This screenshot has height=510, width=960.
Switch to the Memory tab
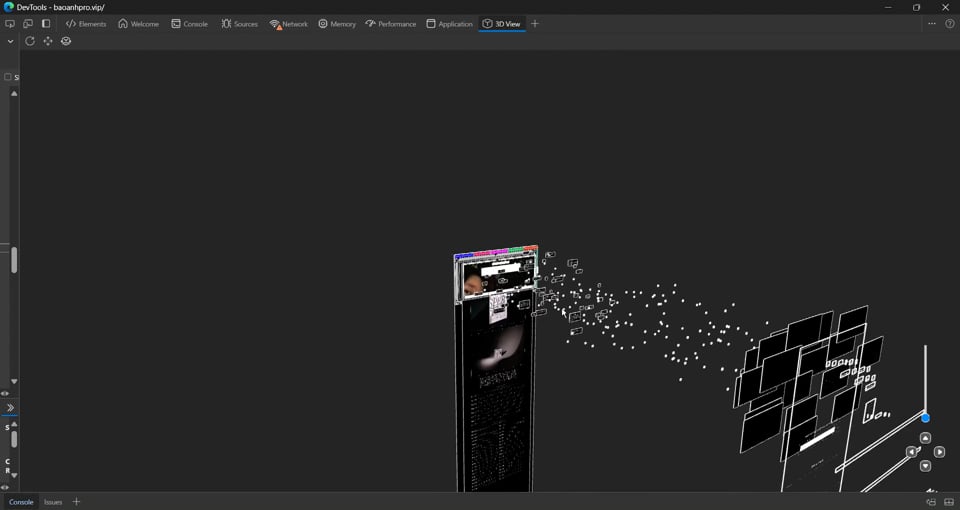pos(337,24)
